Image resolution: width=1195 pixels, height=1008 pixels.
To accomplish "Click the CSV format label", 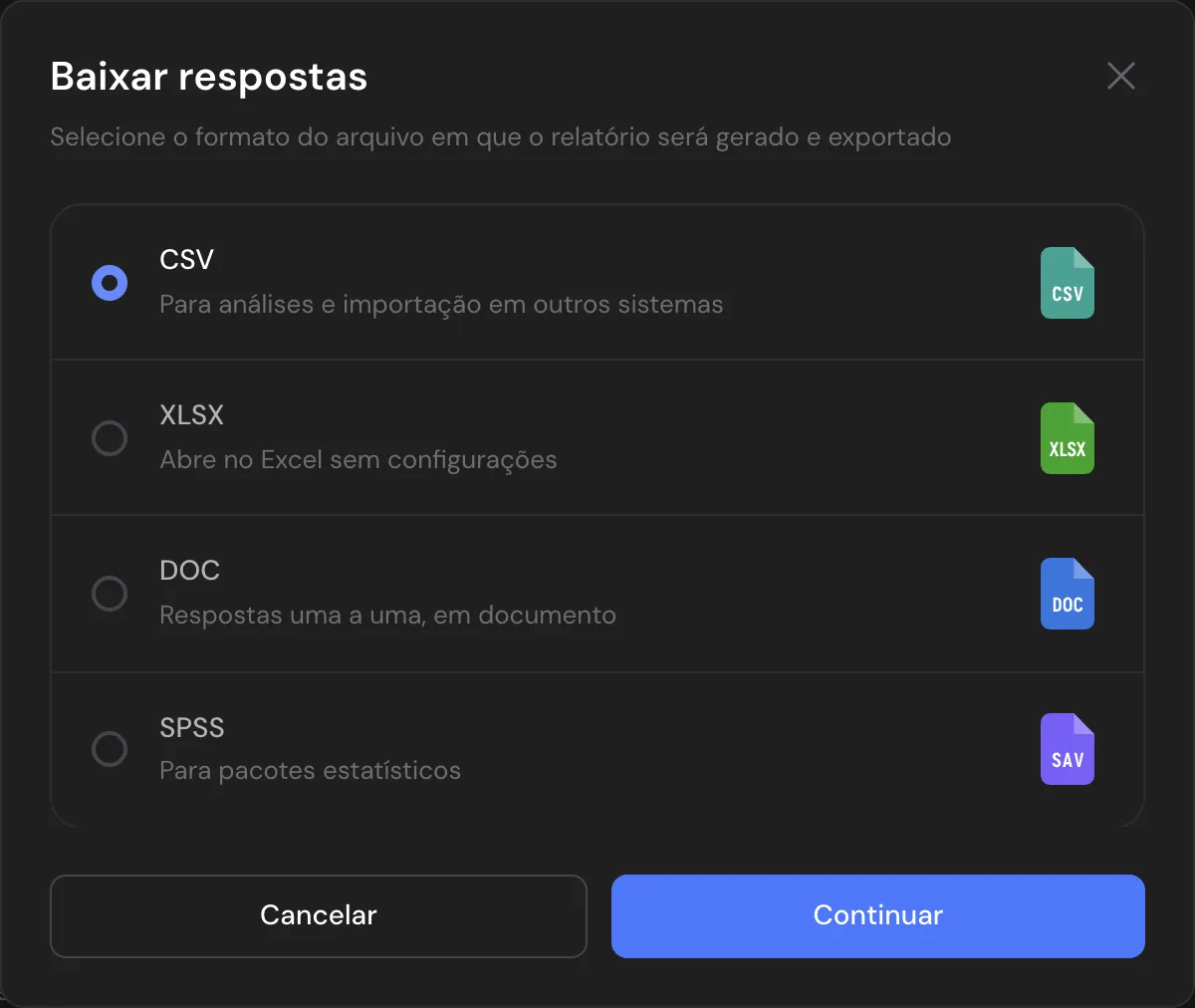I will point(187,260).
